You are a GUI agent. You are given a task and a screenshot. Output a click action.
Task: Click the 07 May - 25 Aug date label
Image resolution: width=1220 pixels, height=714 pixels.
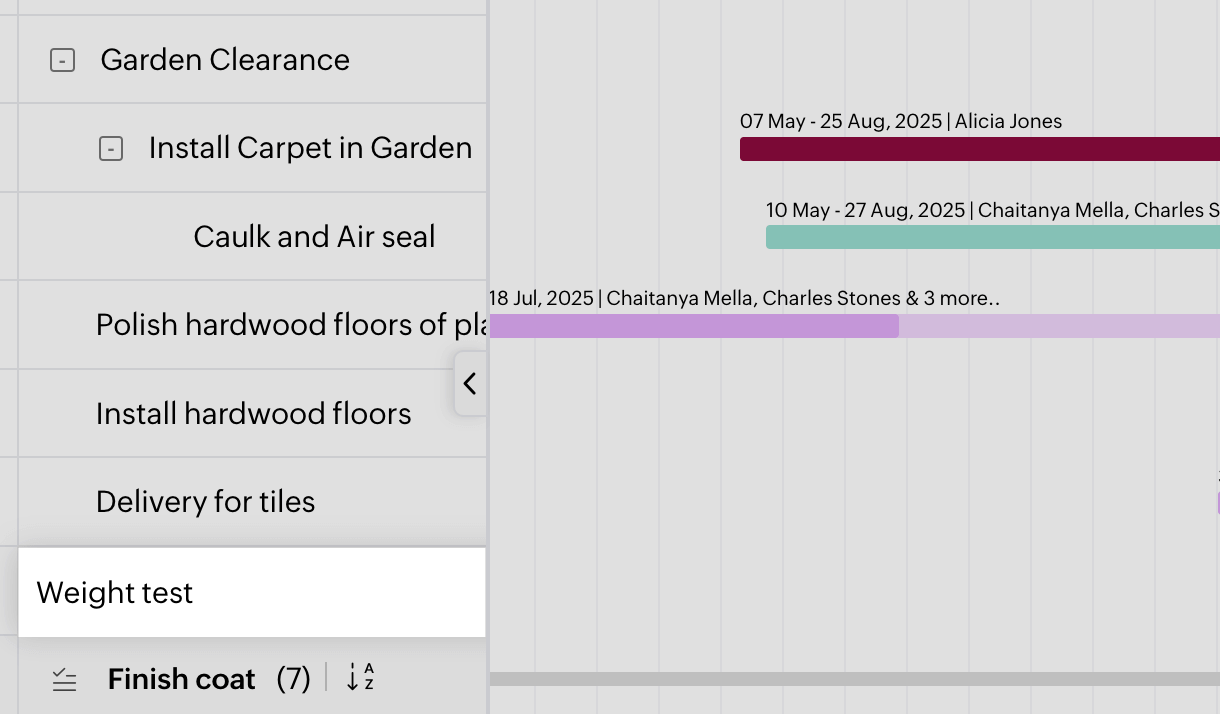point(840,122)
